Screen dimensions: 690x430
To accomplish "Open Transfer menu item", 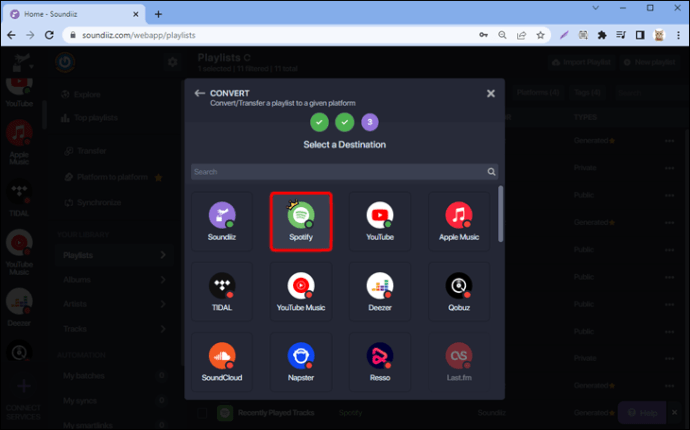I will (x=86, y=151).
